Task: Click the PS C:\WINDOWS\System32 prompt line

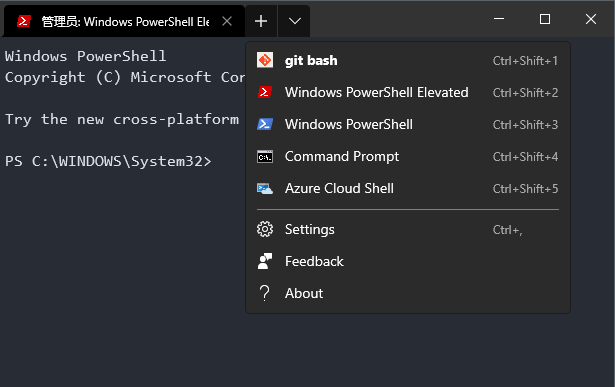Action: [108, 162]
